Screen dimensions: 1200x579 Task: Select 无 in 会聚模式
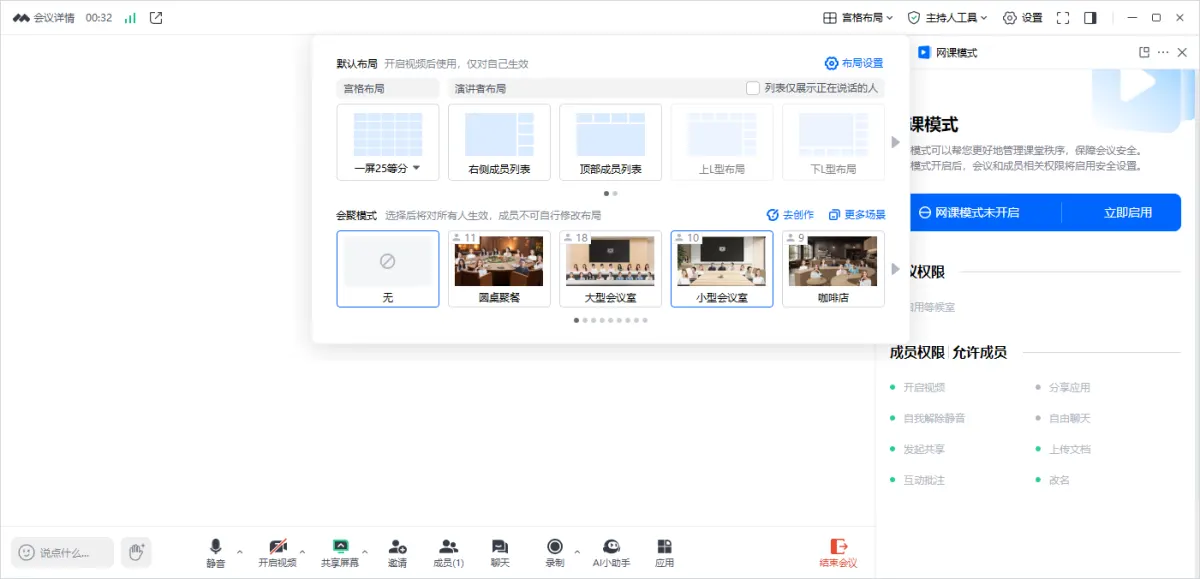(388, 269)
